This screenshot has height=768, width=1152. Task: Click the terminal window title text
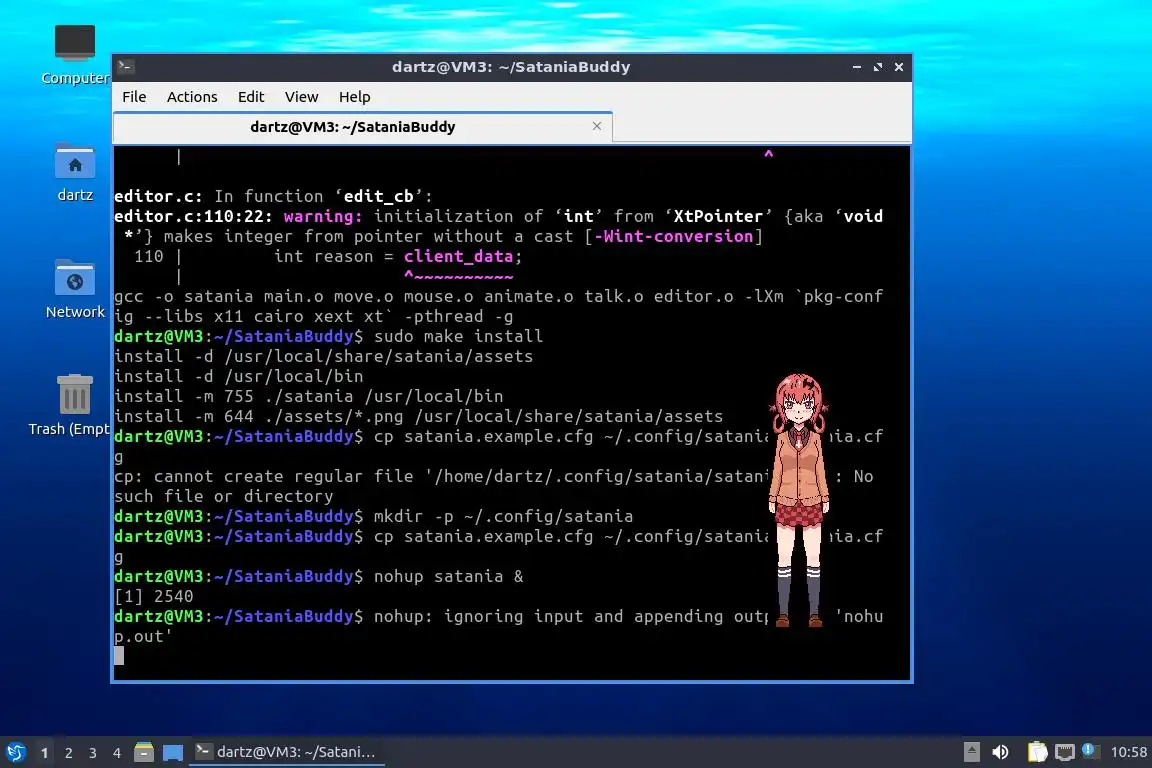[x=511, y=67]
